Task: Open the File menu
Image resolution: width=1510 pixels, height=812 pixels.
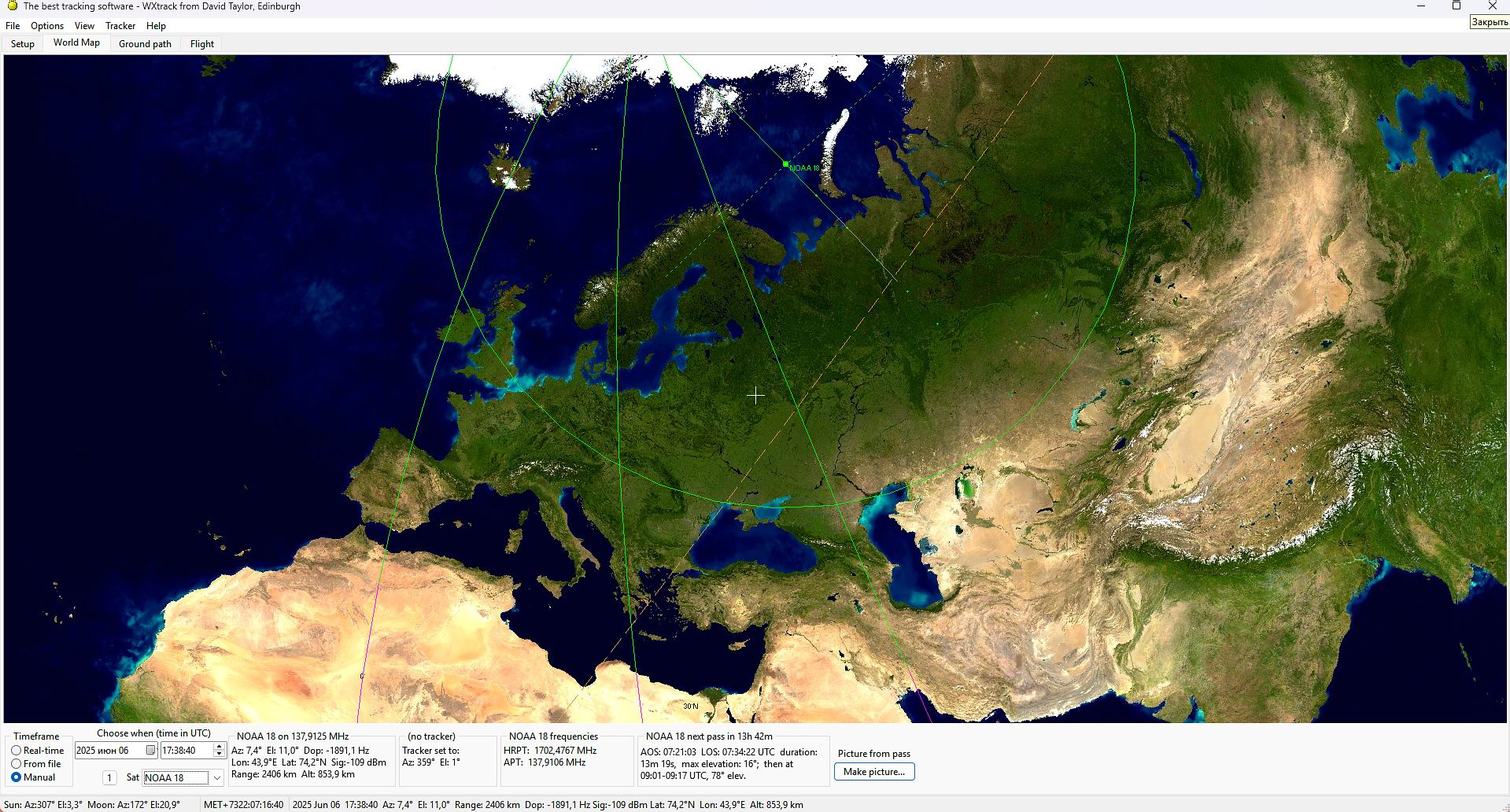Action: 13,26
